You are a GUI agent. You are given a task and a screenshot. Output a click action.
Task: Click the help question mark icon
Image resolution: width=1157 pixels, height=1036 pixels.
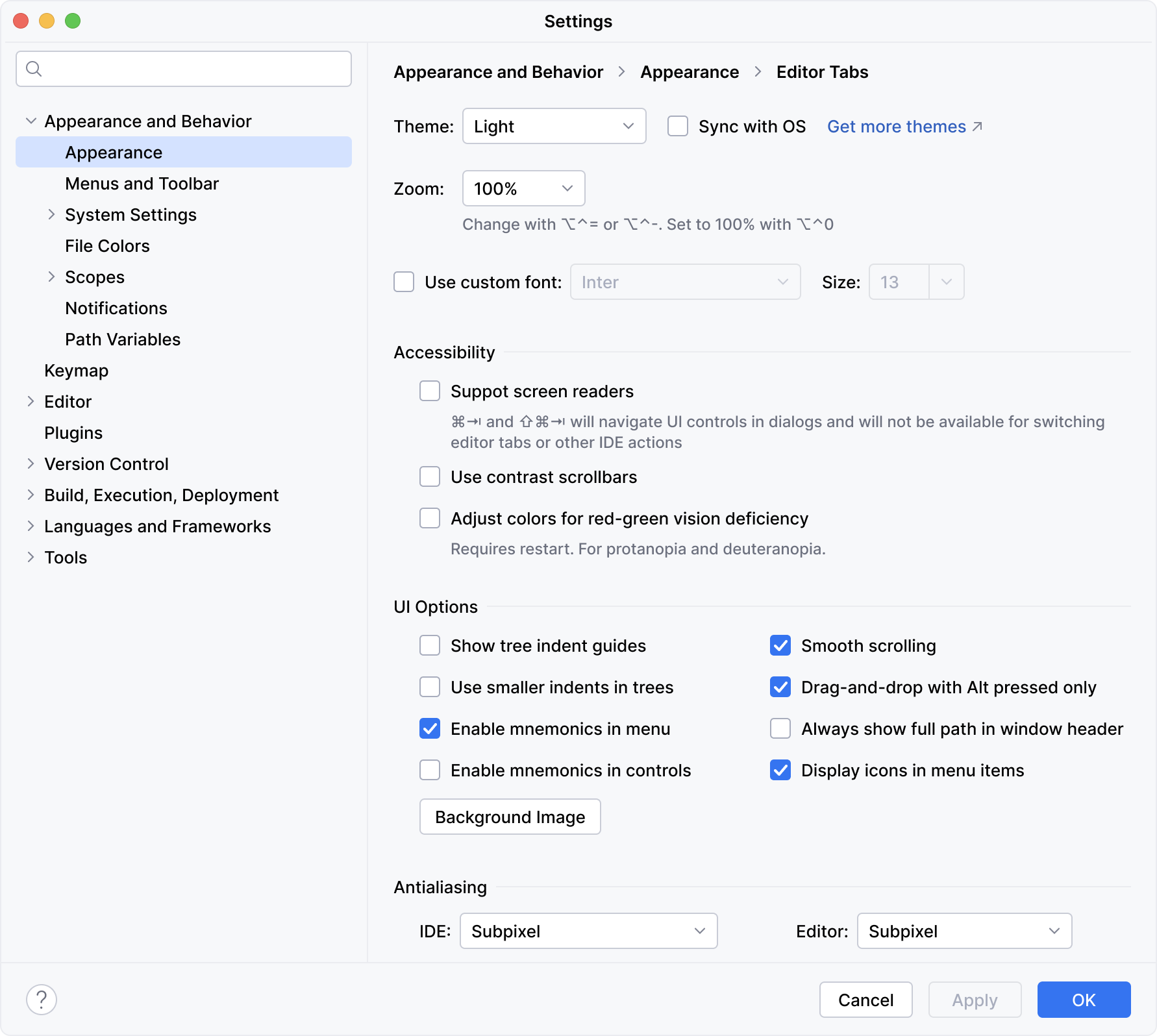(42, 1000)
